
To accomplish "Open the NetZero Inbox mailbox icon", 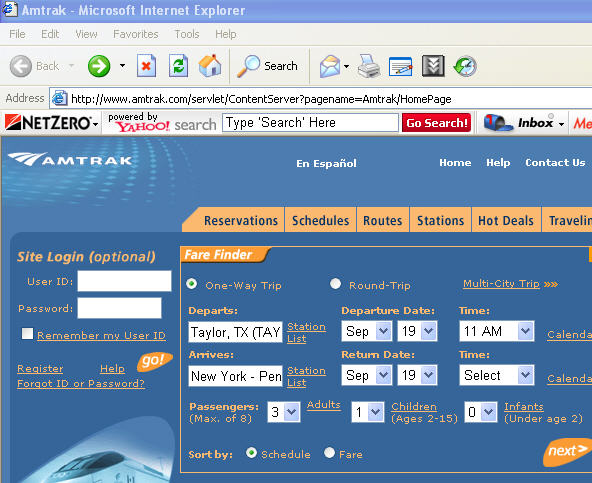I will tap(498, 123).
